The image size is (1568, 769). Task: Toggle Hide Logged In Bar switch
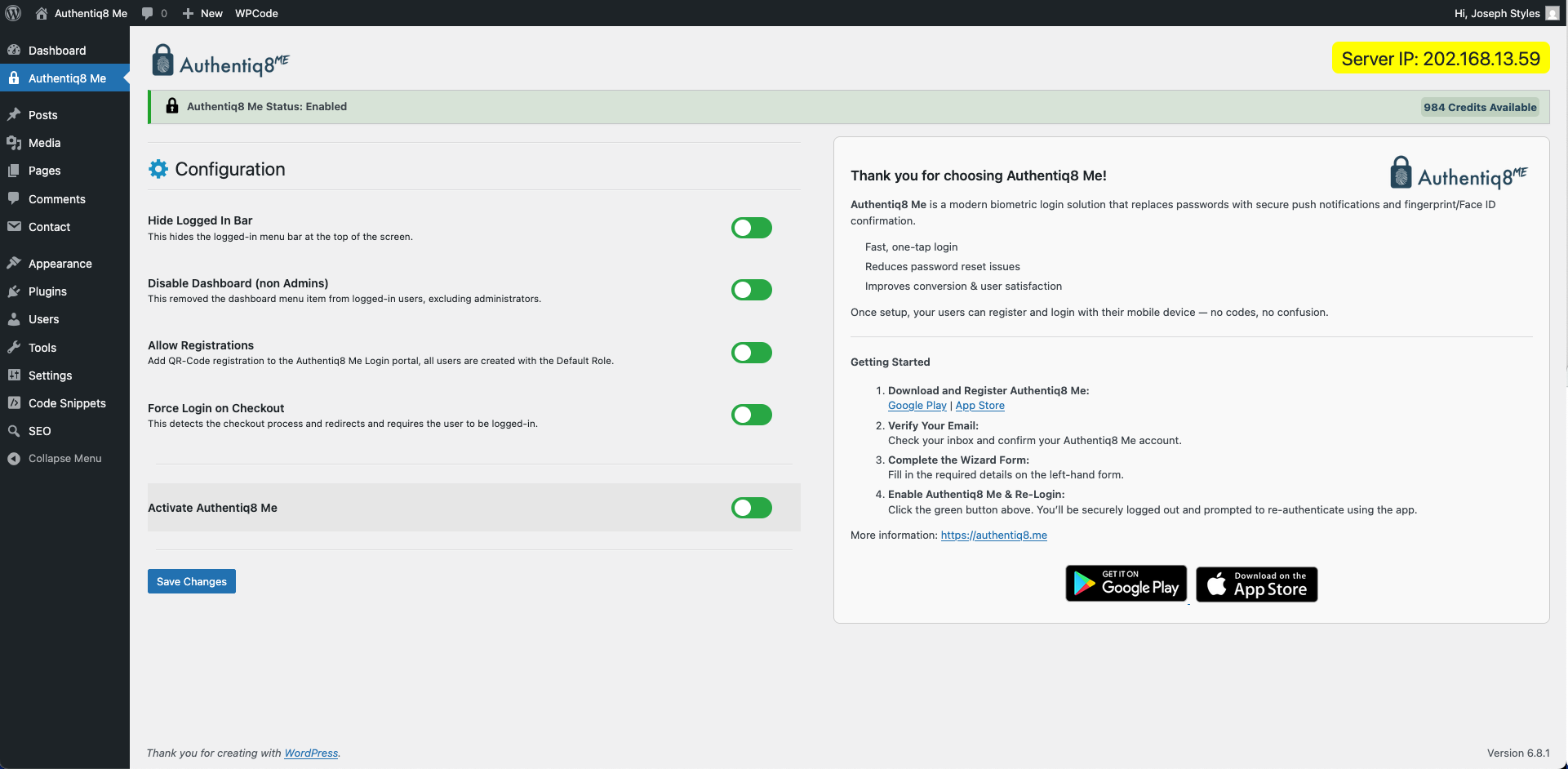[x=752, y=228]
